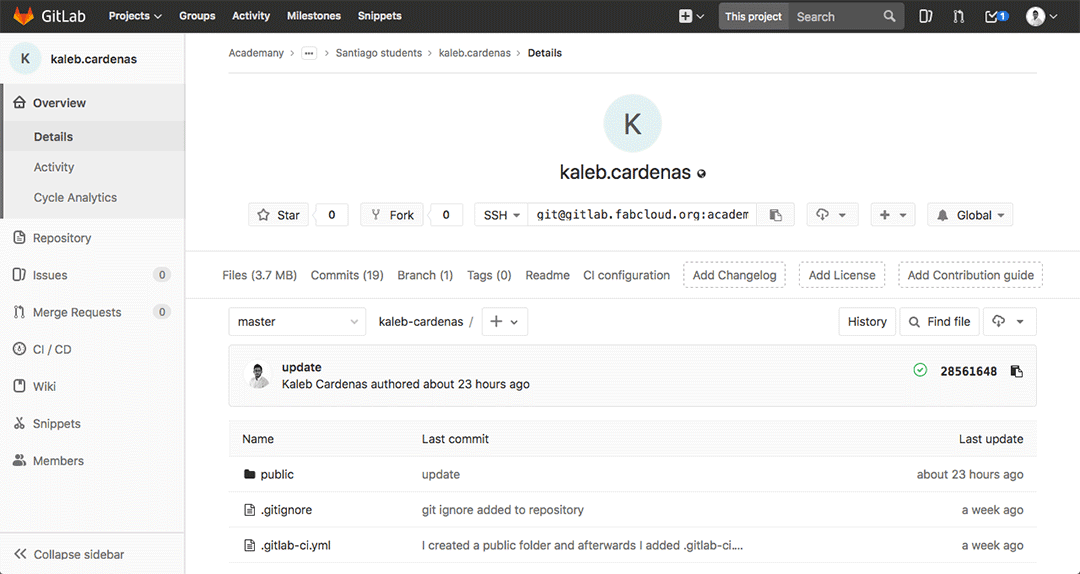Open Repository in the sidebar

(62, 238)
